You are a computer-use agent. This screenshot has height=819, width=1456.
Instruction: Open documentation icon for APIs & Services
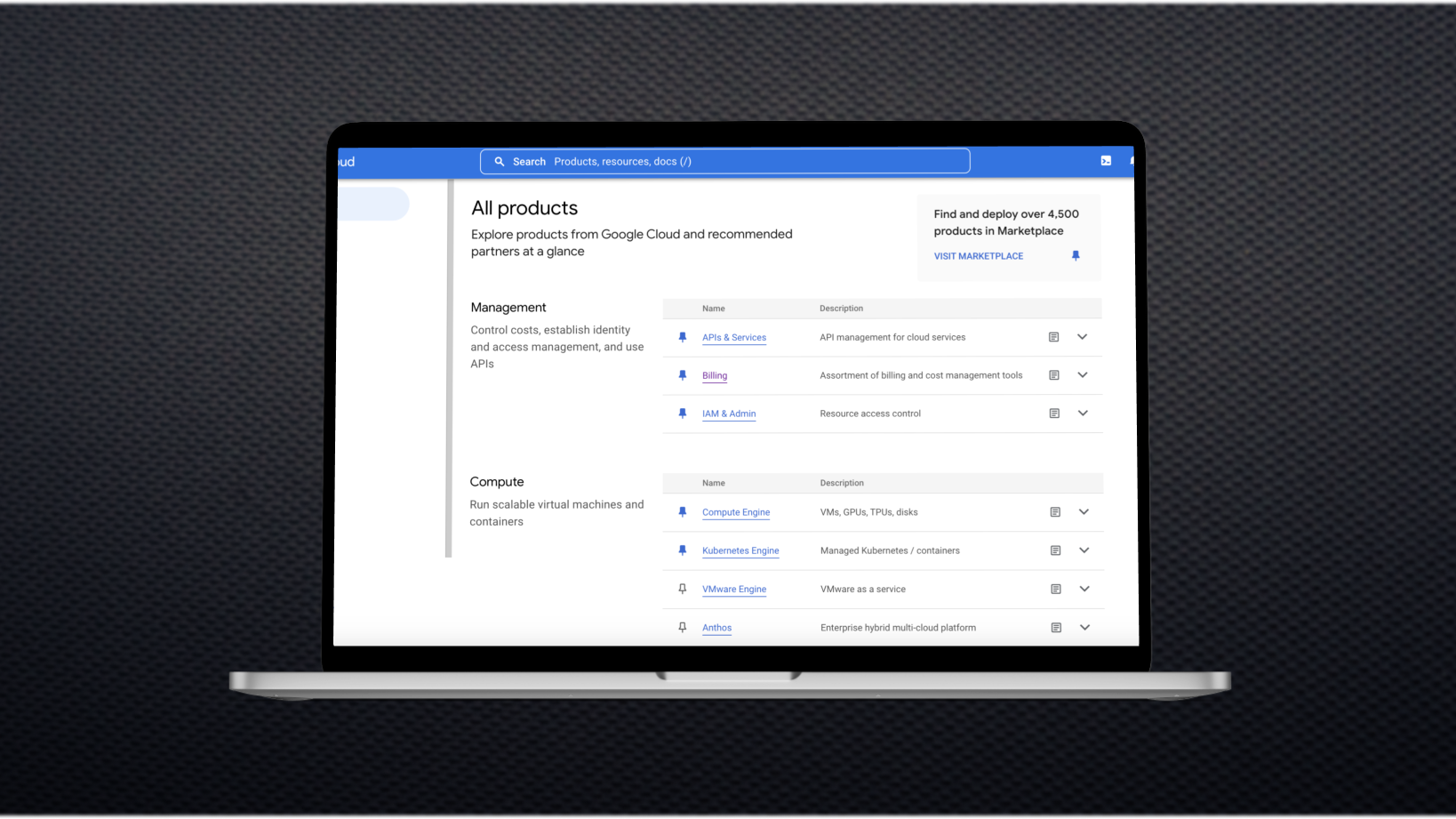(x=1053, y=337)
